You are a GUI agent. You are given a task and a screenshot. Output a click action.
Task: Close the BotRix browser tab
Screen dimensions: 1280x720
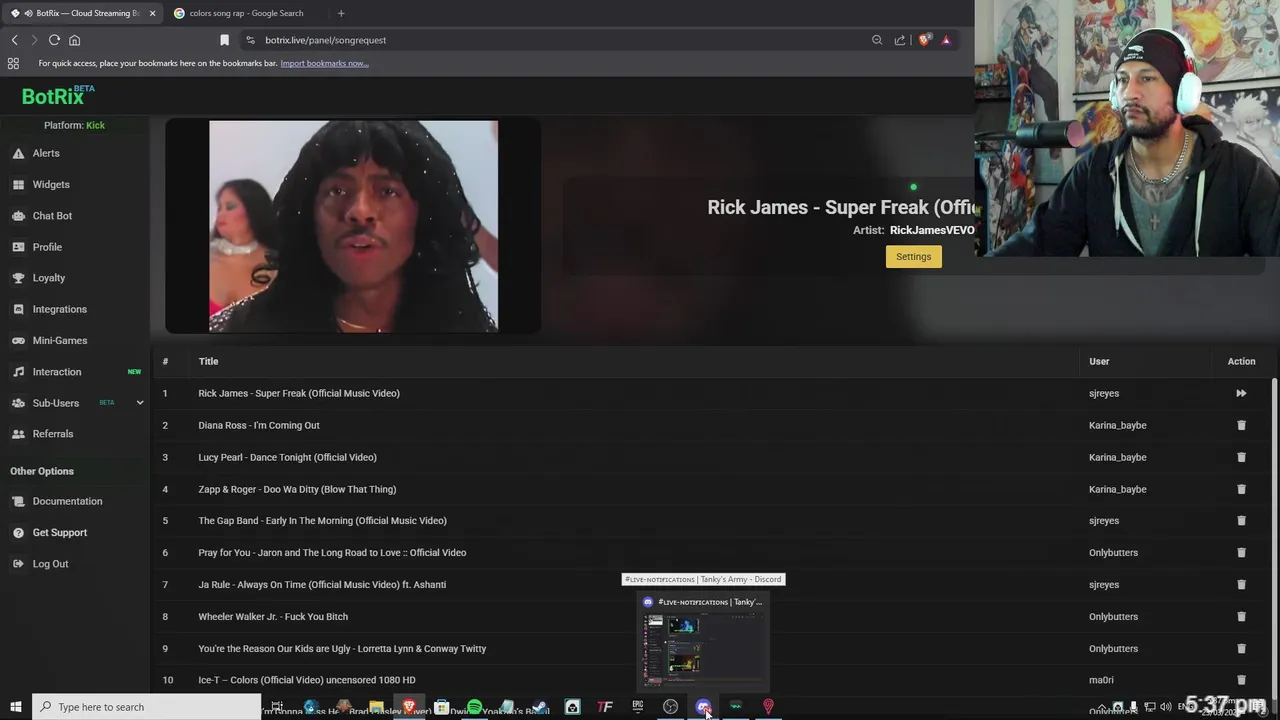[x=152, y=13]
